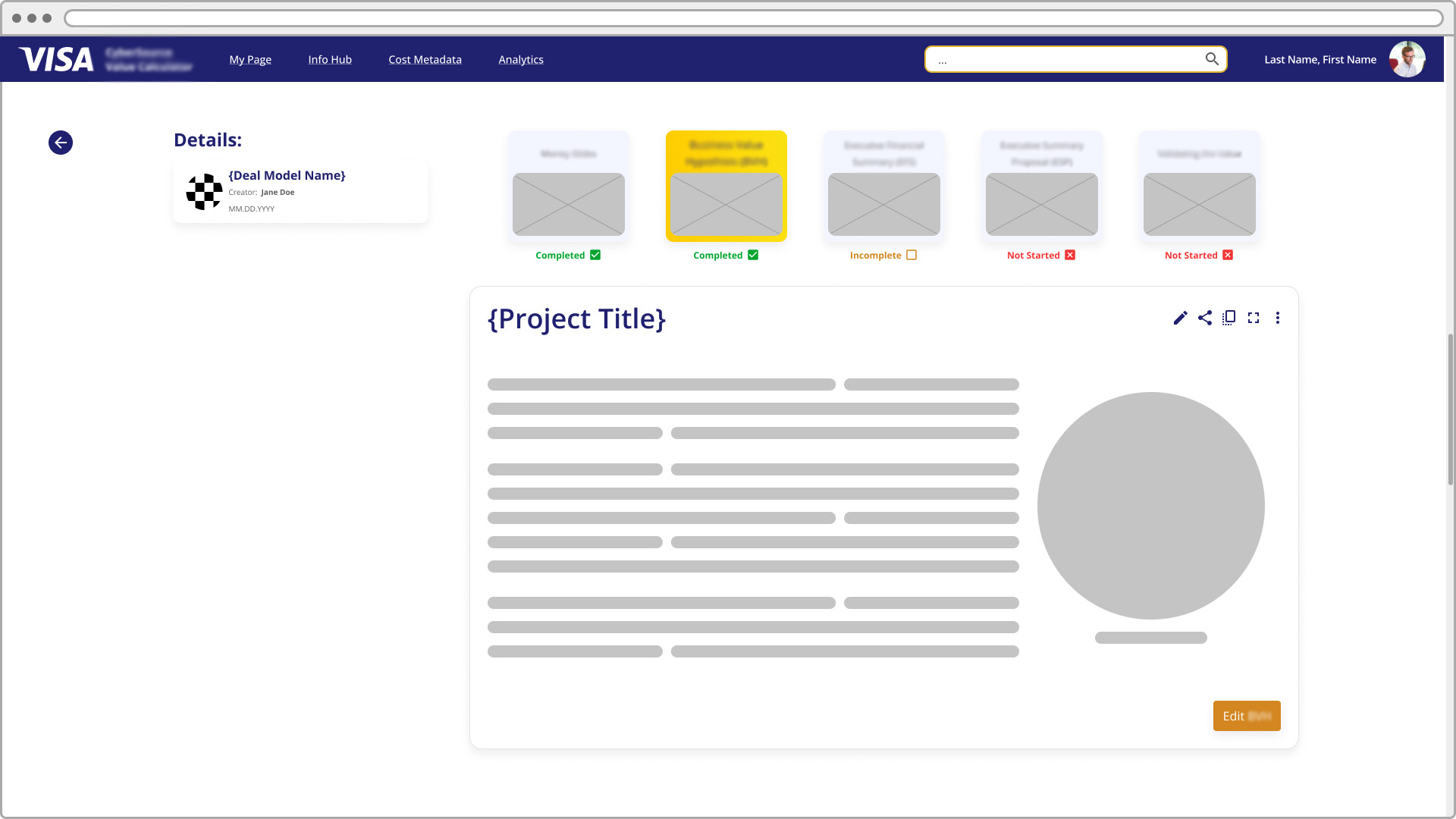Select the first step thumbnail card
The width and height of the screenshot is (1456, 819).
point(569,187)
